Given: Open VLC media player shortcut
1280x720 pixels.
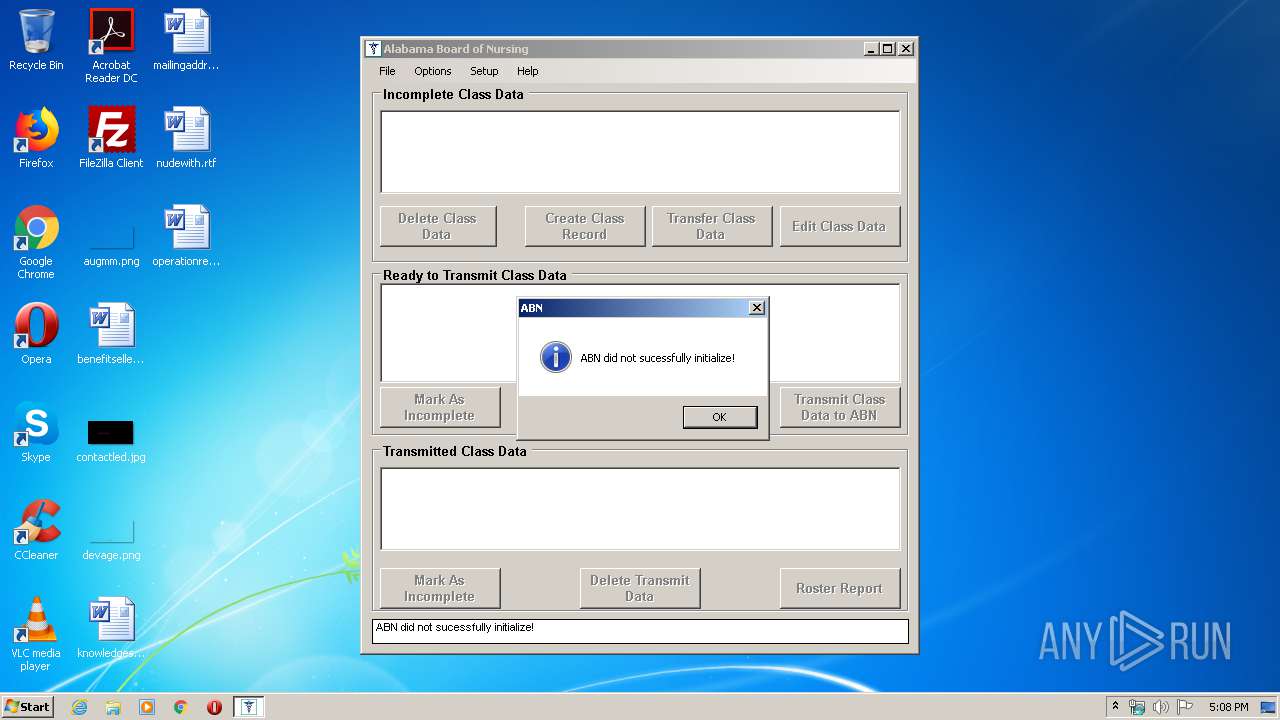Looking at the screenshot, I should (36, 634).
